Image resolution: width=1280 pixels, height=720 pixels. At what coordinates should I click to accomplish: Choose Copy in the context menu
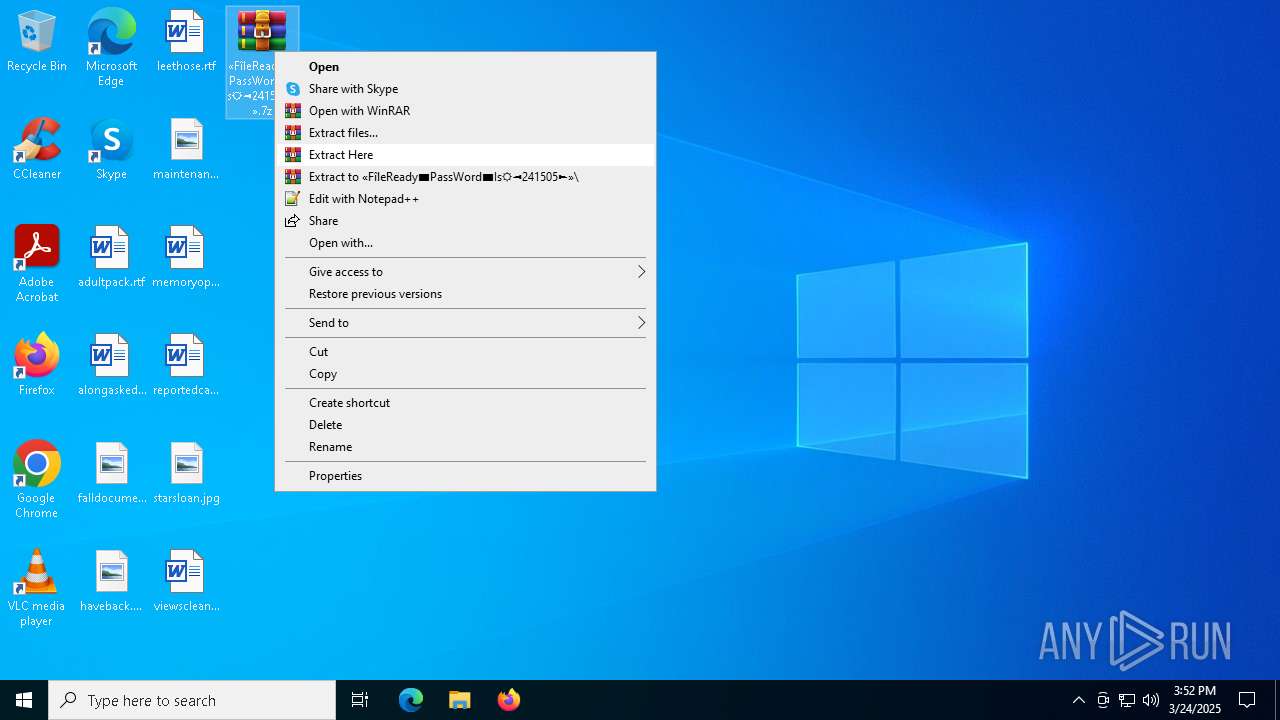pos(465,374)
